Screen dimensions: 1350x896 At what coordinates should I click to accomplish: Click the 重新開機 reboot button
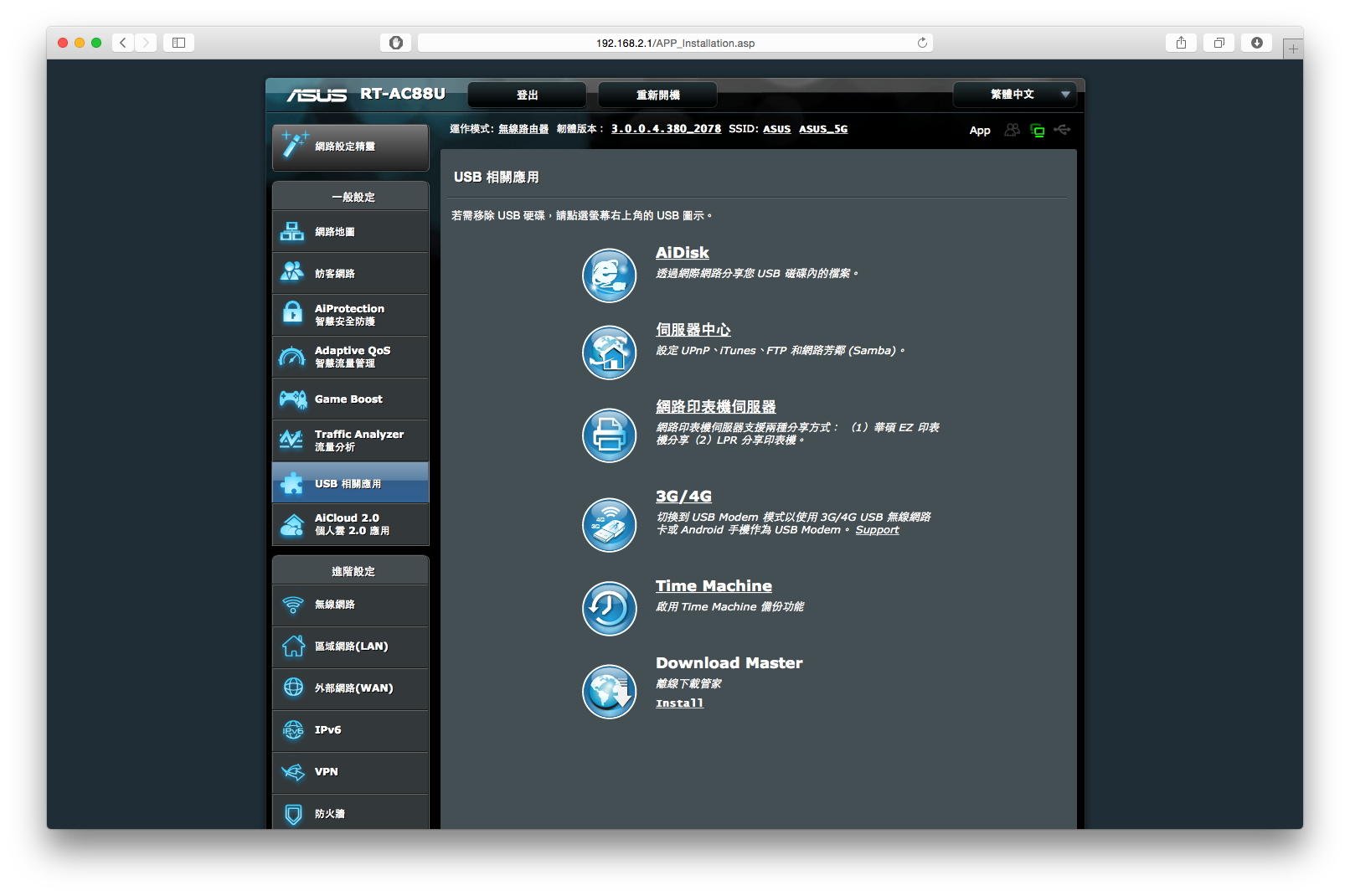click(657, 95)
